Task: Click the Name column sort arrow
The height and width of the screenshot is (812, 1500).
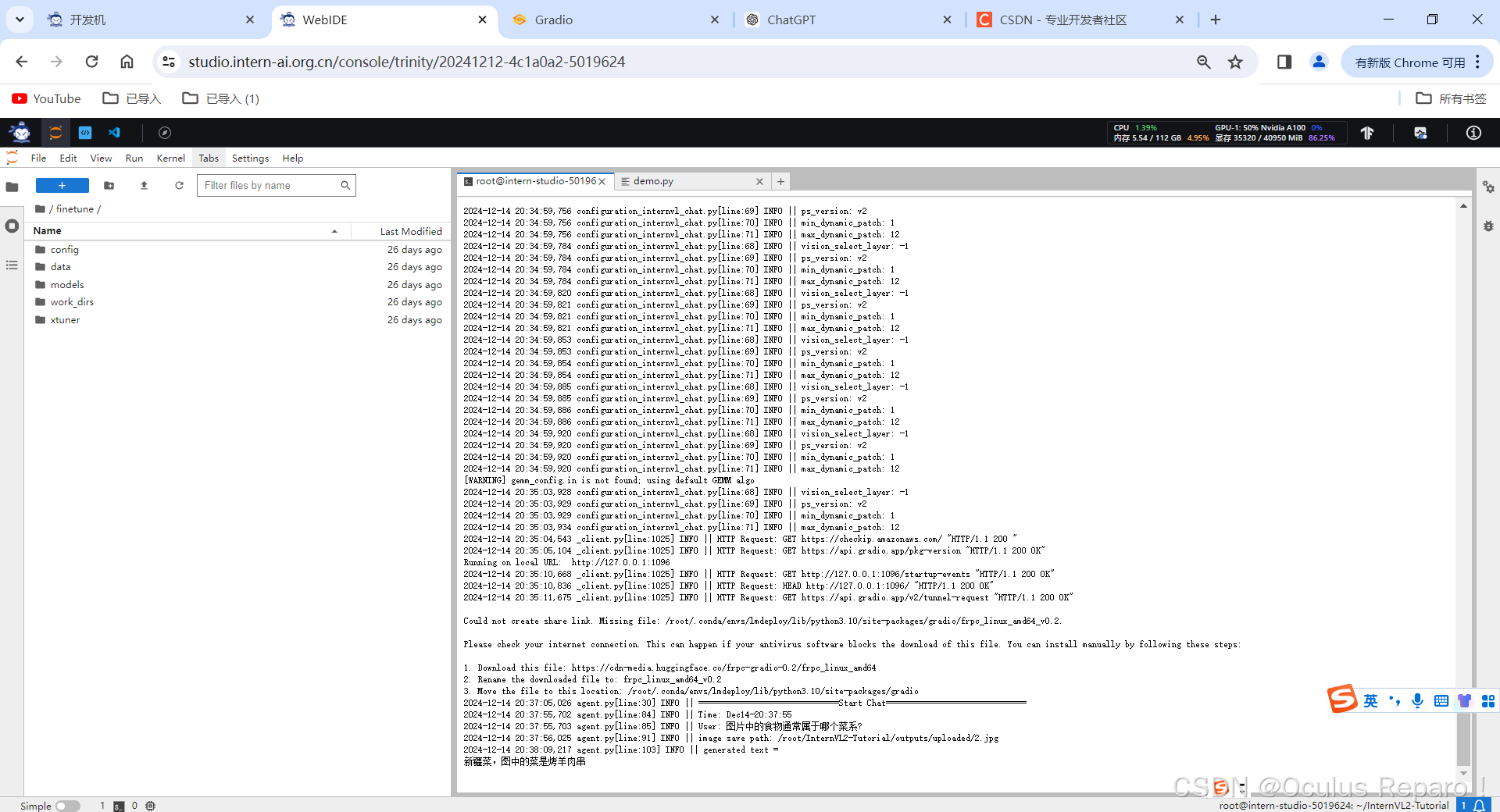Action: 336,231
